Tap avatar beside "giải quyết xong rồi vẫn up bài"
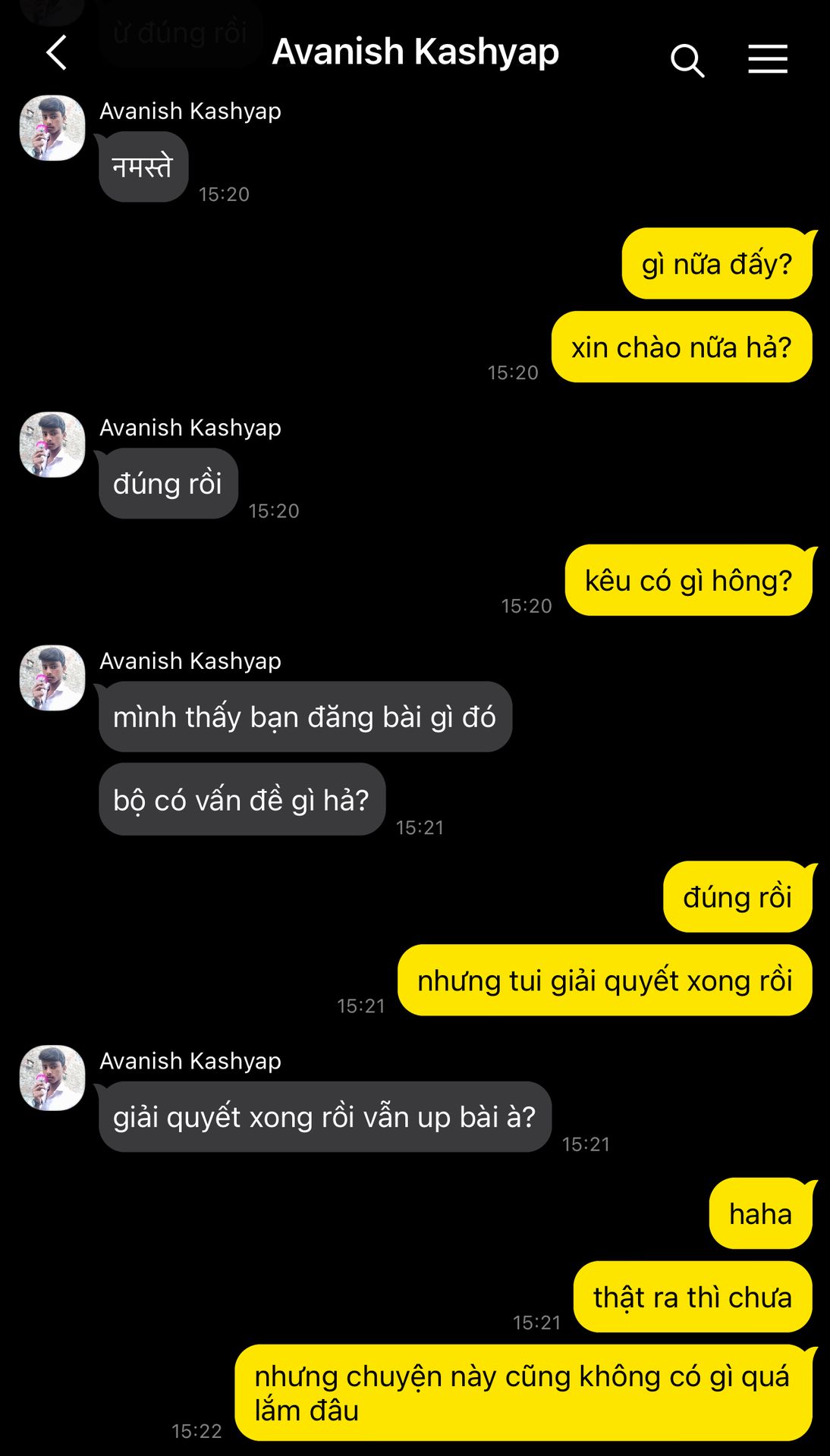Viewport: 830px width, 1456px height. tap(52, 1078)
